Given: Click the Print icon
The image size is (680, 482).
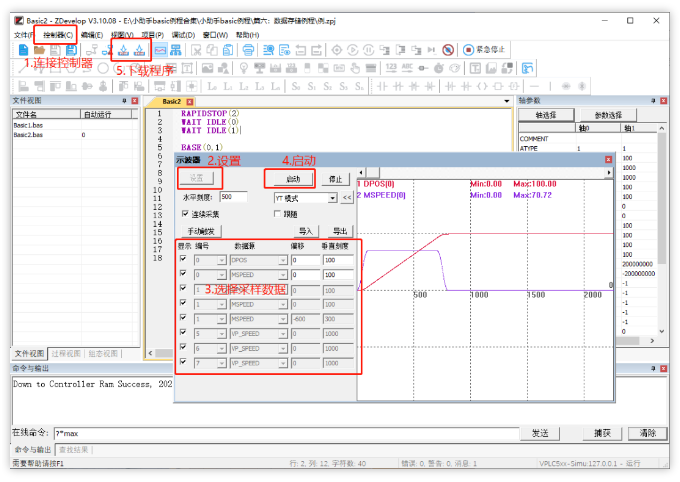Looking at the screenshot, I should click(248, 50).
